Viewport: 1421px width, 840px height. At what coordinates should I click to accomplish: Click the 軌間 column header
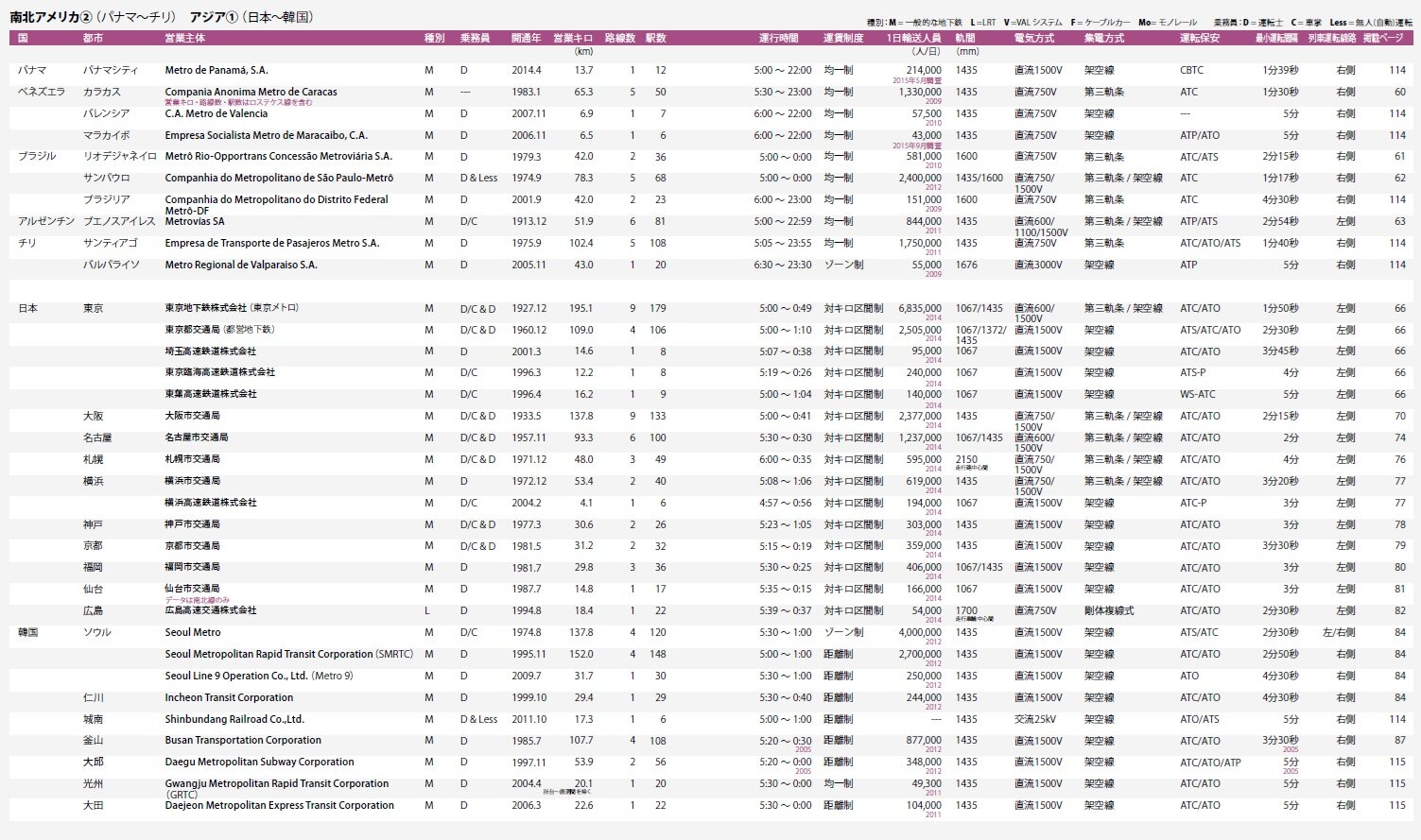click(965, 39)
